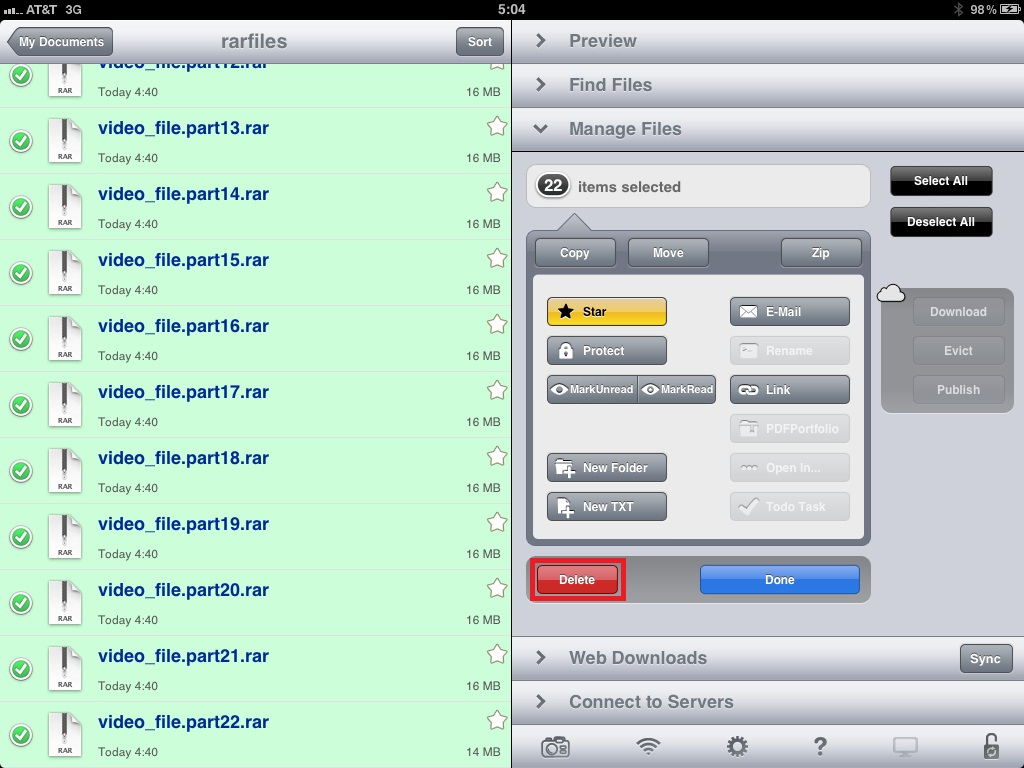Tap the blue Done button

(779, 580)
